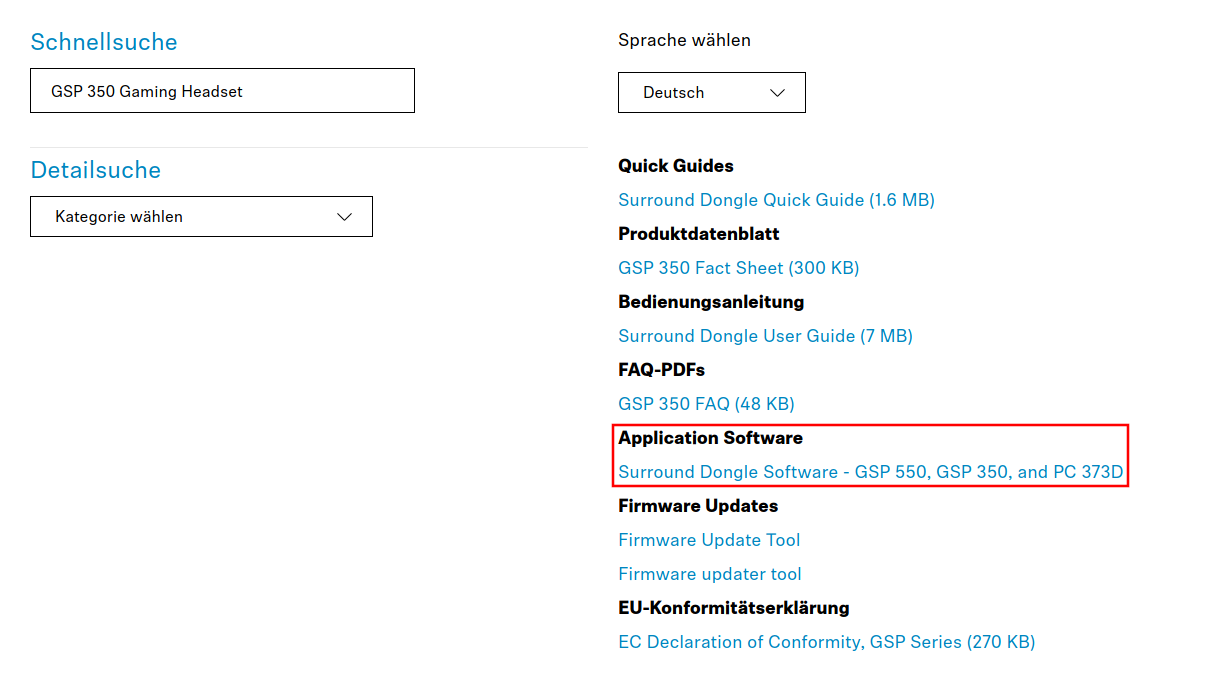The height and width of the screenshot is (685, 1206).
Task: Open the Firmware Update Tool link
Action: (709, 540)
